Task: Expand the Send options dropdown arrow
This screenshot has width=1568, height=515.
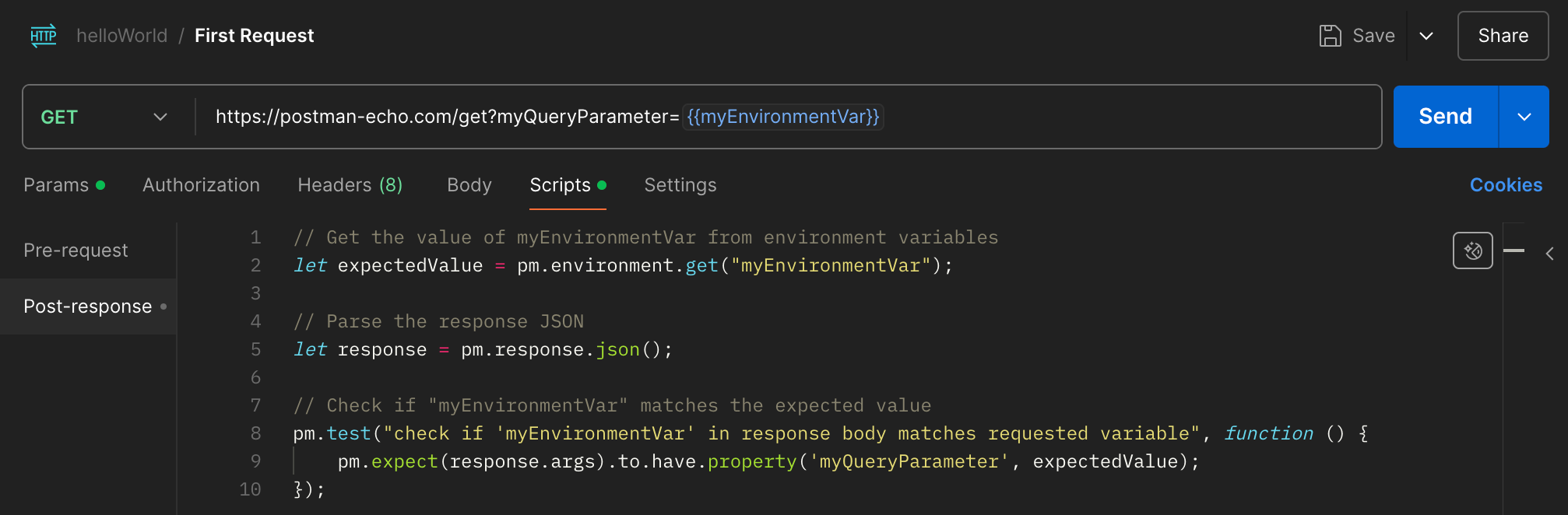Action: pos(1524,117)
